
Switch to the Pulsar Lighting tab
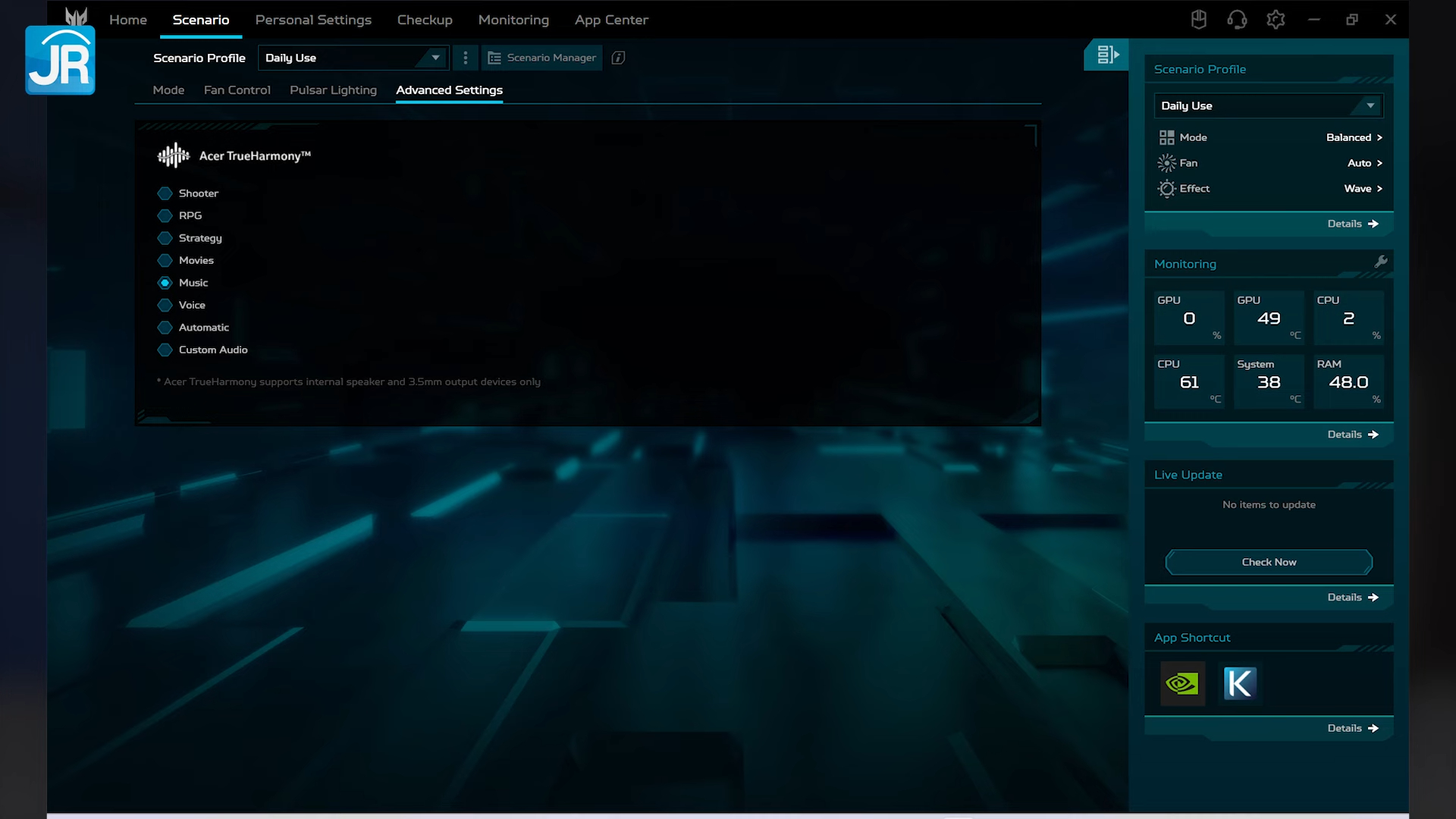coord(333,89)
